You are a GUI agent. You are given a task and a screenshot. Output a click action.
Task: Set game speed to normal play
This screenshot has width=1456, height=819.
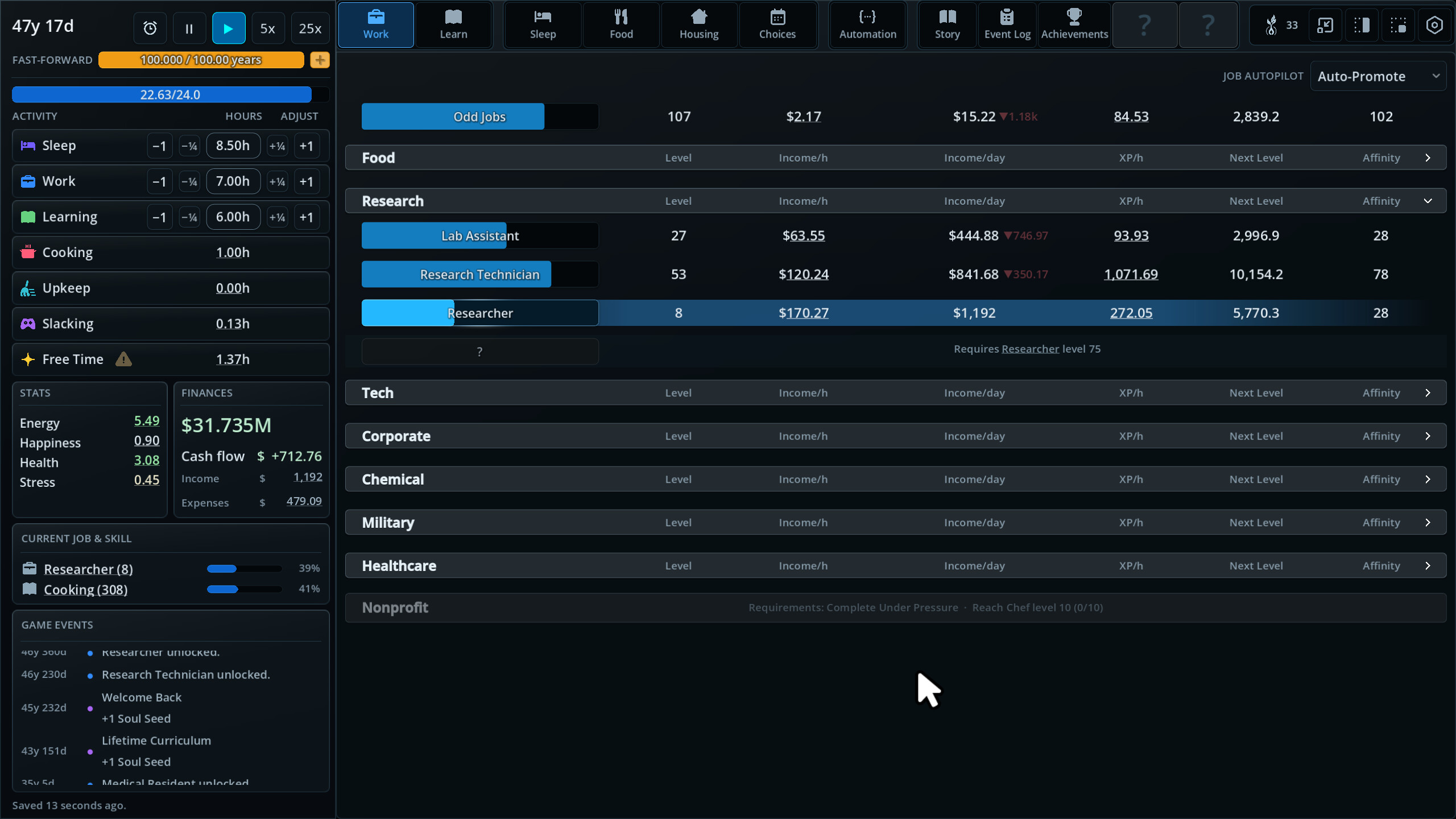tap(229, 28)
